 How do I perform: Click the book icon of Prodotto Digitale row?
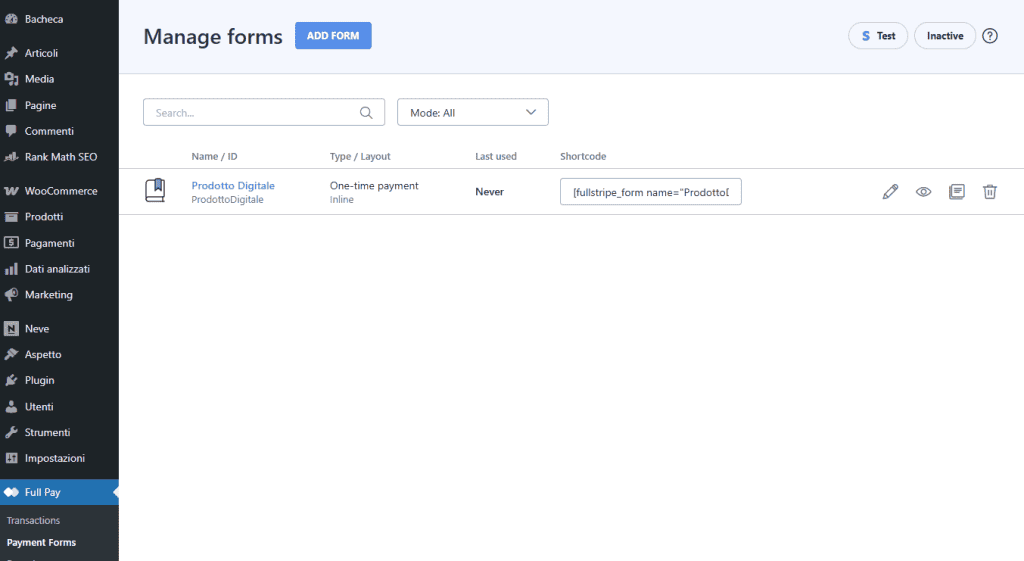pos(155,190)
